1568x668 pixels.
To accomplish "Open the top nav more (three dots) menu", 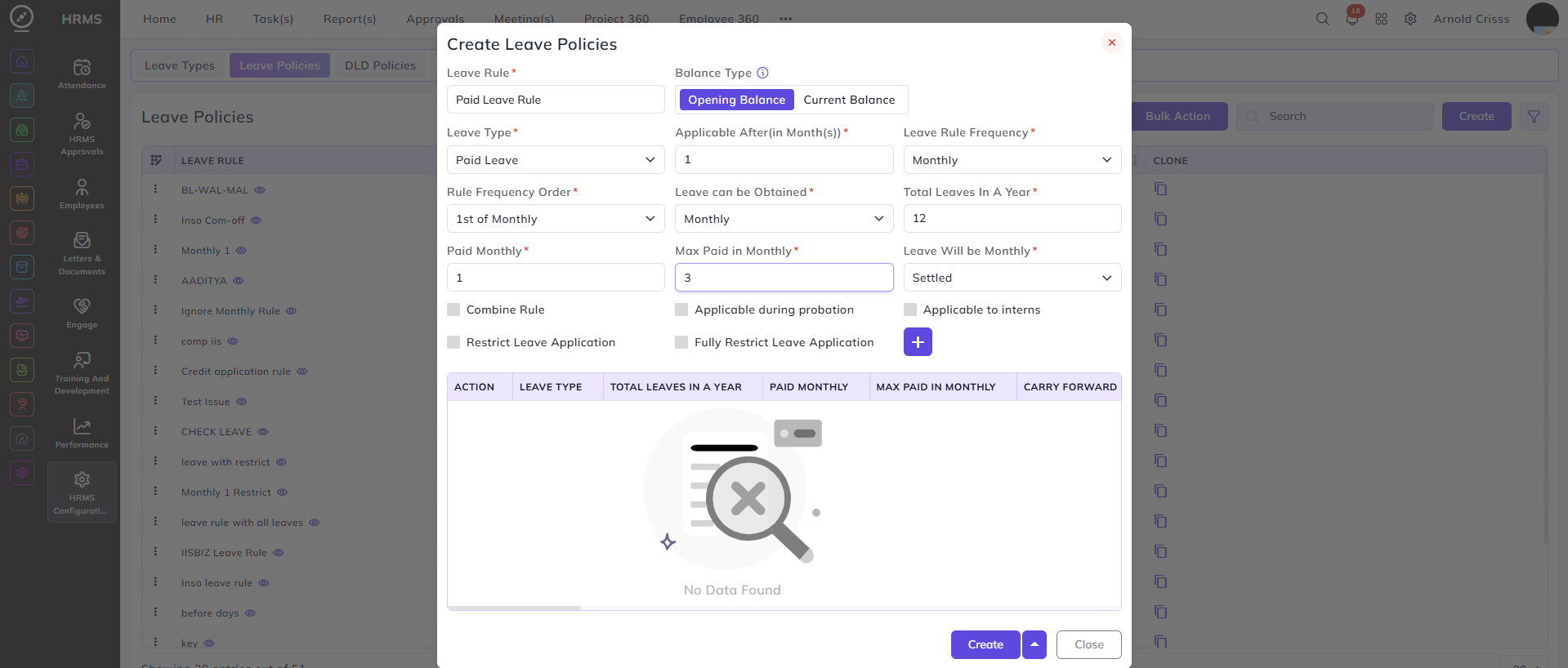I will (x=785, y=19).
